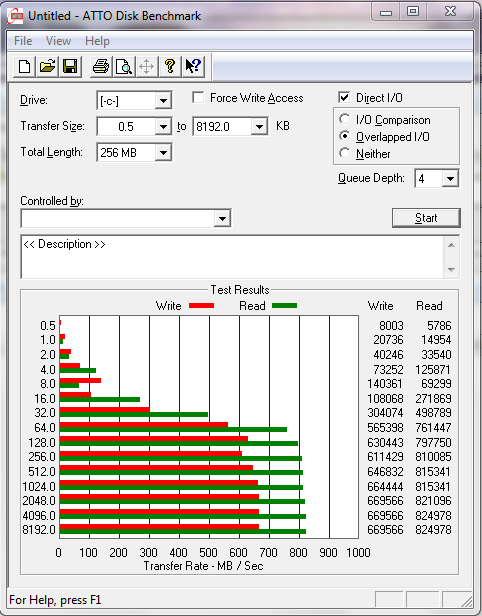The width and height of the screenshot is (482, 616).
Task: Open the Drive dropdown showing [-c-]
Action: pyautogui.click(x=163, y=101)
